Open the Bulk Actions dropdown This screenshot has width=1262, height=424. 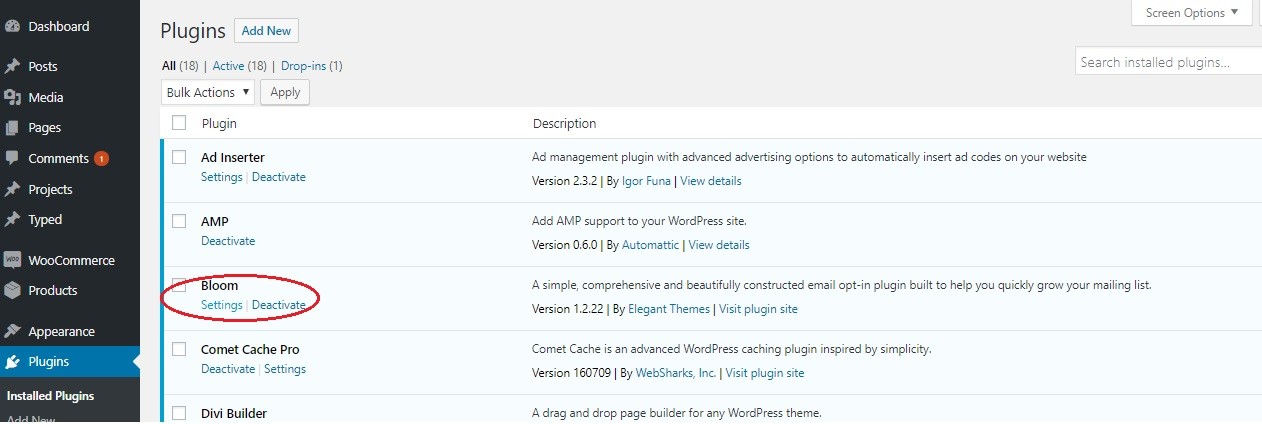[207, 92]
